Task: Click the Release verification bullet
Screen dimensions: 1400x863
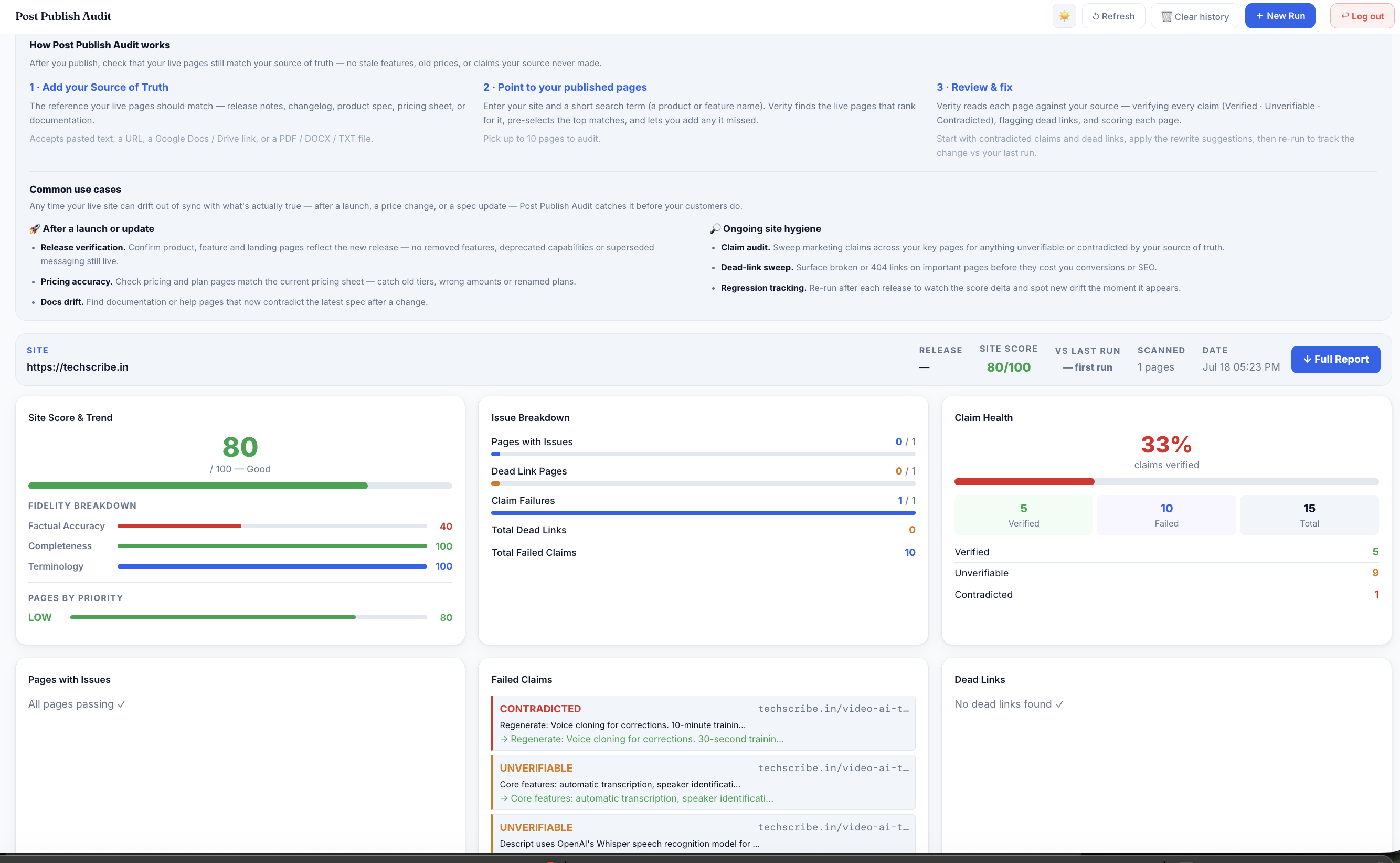Action: (x=347, y=254)
